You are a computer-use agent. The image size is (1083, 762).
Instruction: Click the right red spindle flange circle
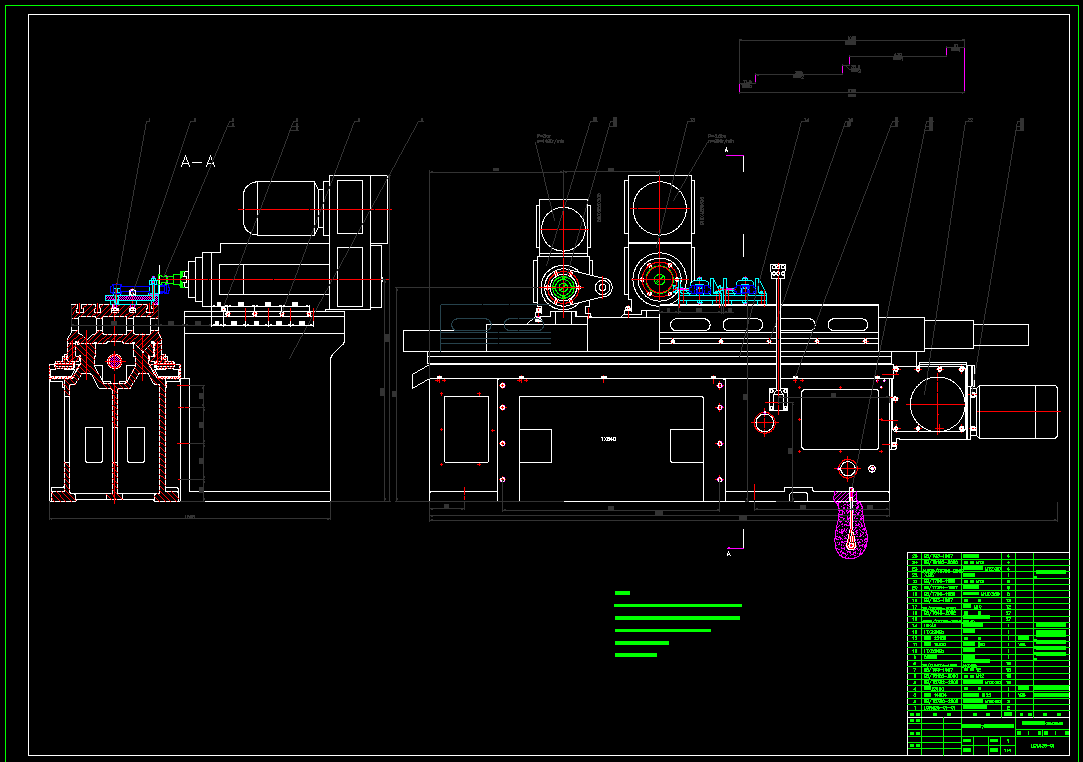[658, 279]
